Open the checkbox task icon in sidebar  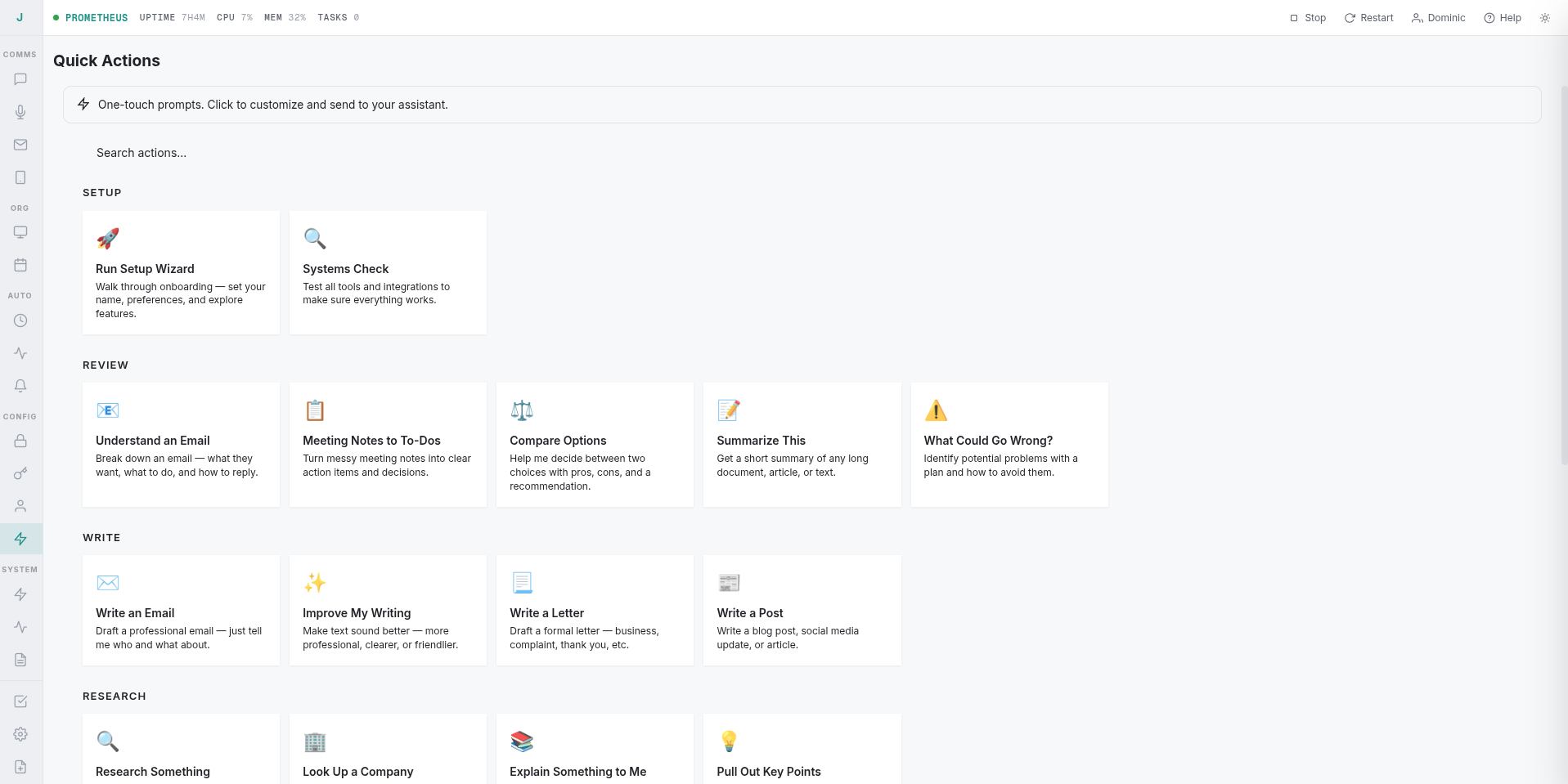point(20,701)
